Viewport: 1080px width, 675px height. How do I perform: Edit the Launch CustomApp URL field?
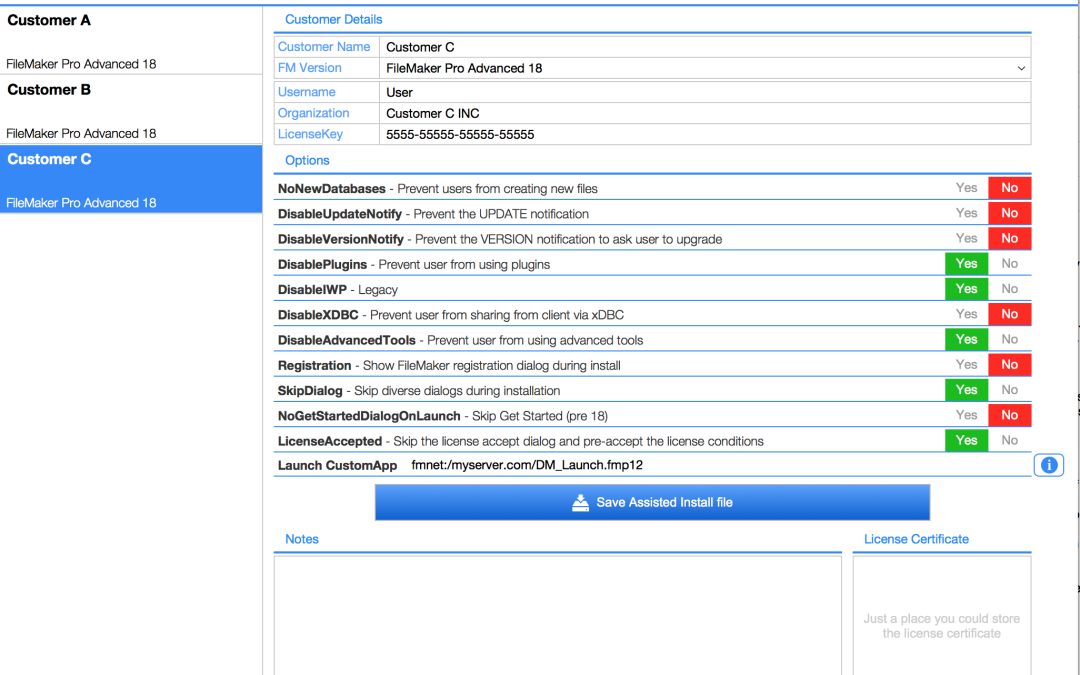718,465
